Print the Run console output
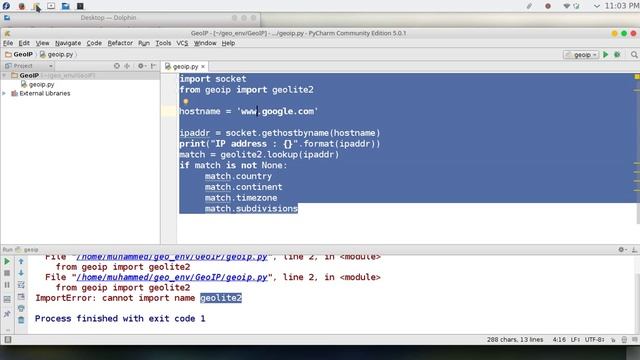Viewport: 640px width, 360px height. click(x=21, y=308)
